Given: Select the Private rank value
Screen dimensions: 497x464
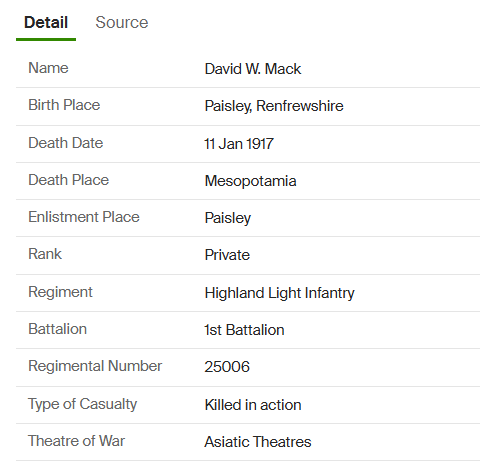Looking at the screenshot, I should point(227,255).
